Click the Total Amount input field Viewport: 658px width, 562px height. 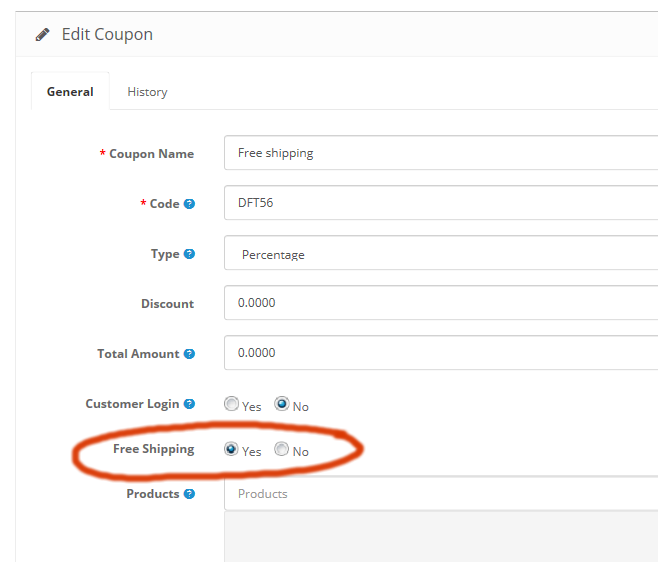441,353
